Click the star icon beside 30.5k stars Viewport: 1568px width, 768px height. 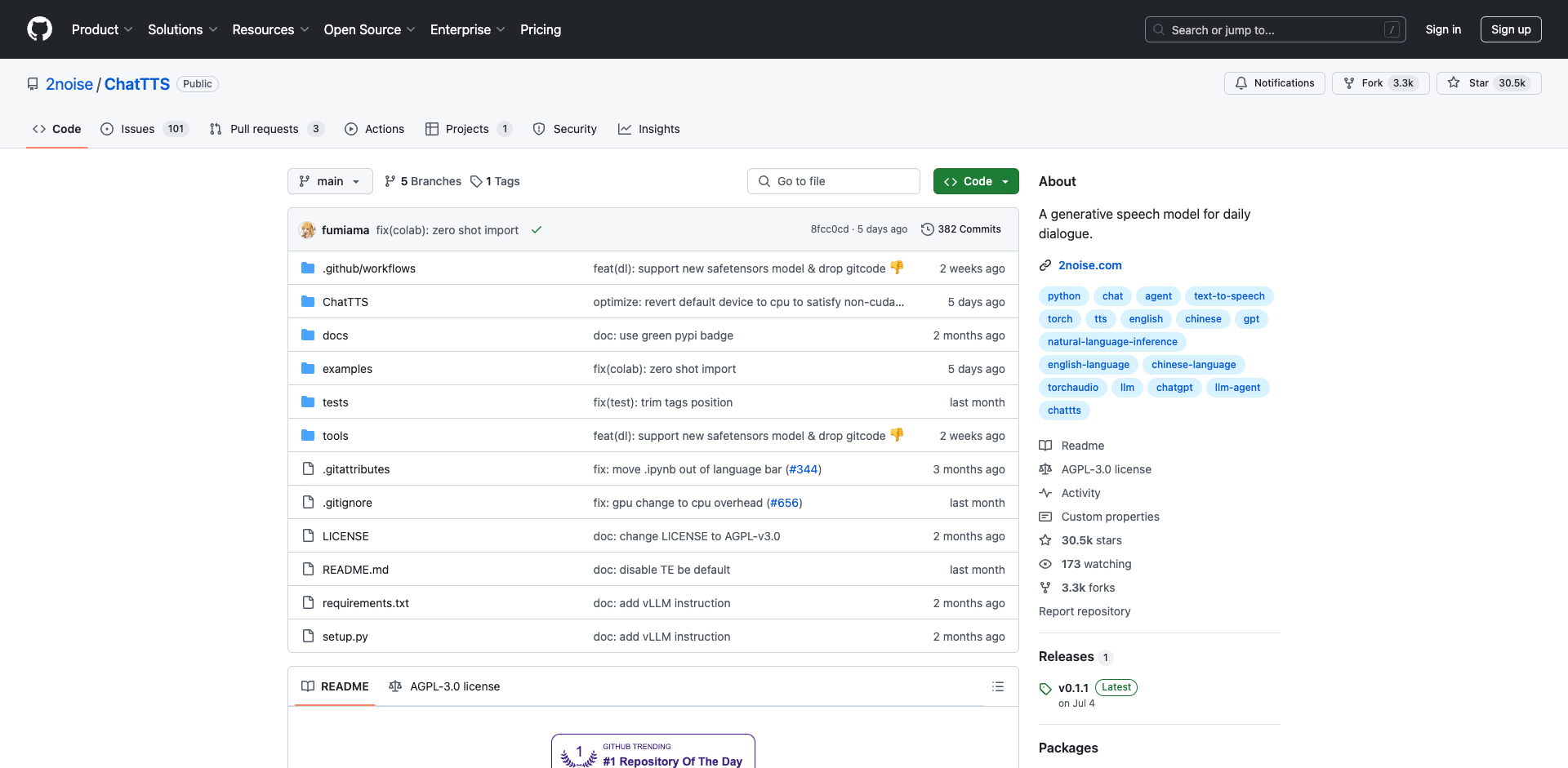point(1045,540)
